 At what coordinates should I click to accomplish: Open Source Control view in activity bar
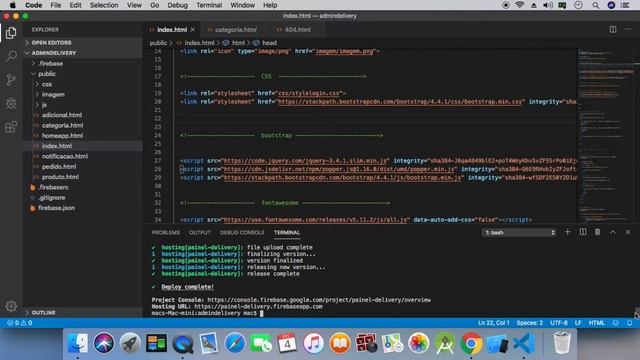pos(11,80)
